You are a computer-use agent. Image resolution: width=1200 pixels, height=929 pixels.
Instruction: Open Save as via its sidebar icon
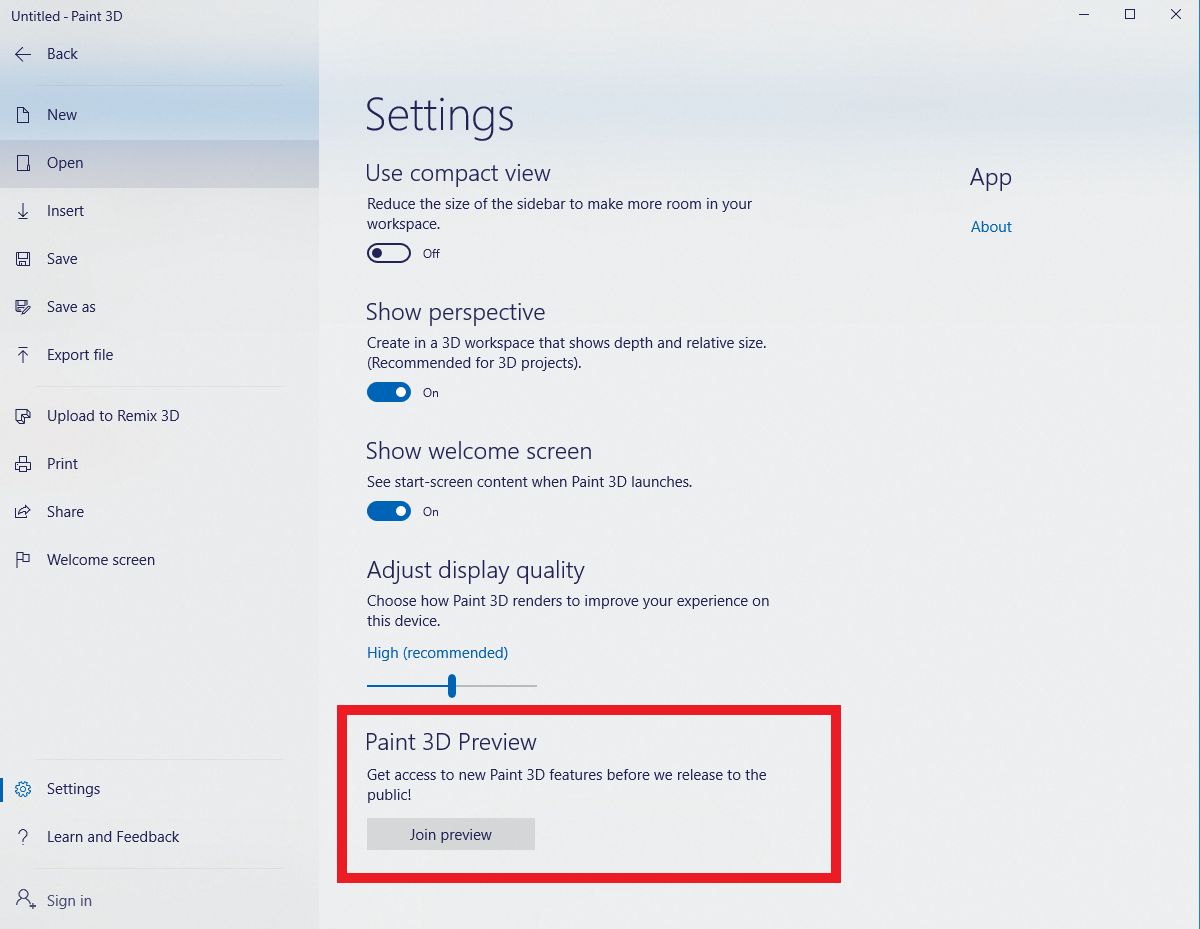pos(22,306)
